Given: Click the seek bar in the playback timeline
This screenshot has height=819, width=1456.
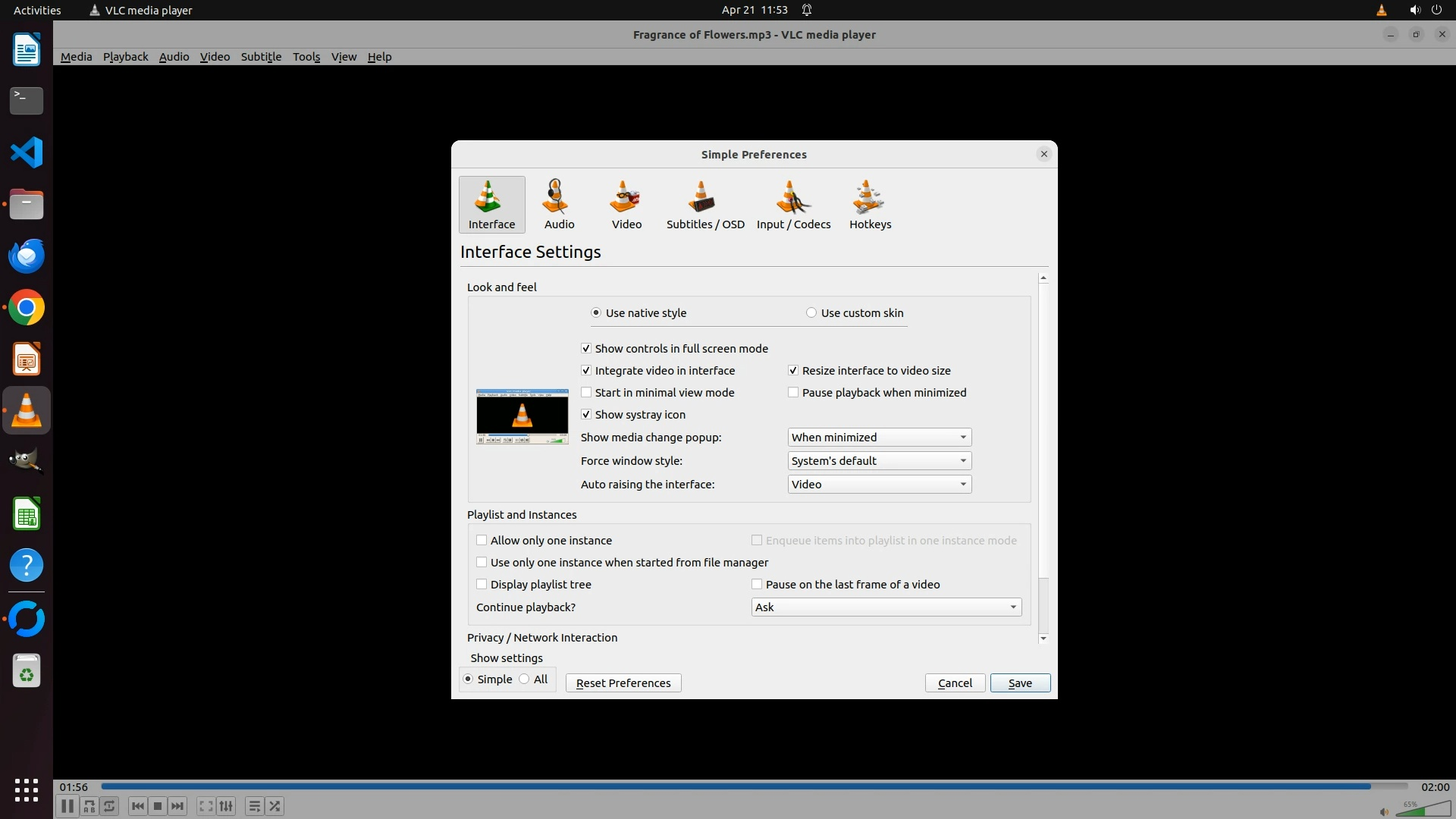Looking at the screenshot, I should [x=754, y=786].
